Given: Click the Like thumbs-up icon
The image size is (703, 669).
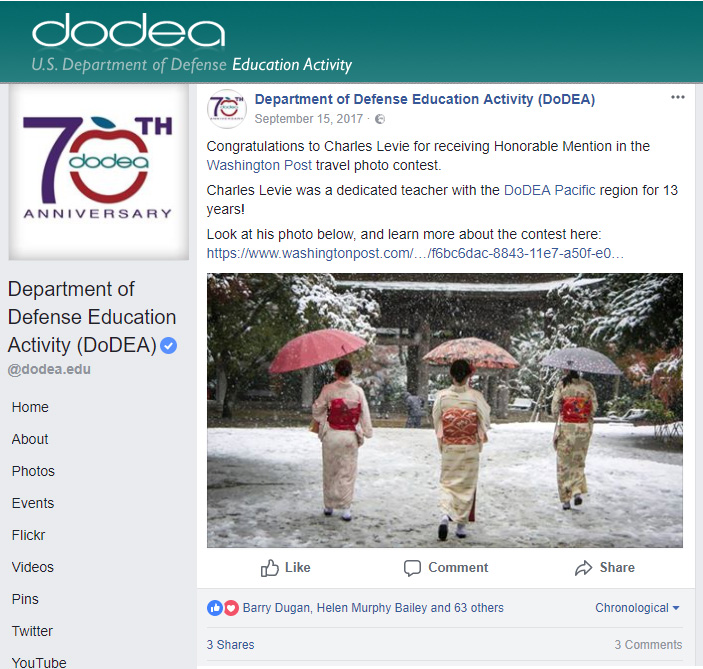Looking at the screenshot, I should click(x=269, y=568).
